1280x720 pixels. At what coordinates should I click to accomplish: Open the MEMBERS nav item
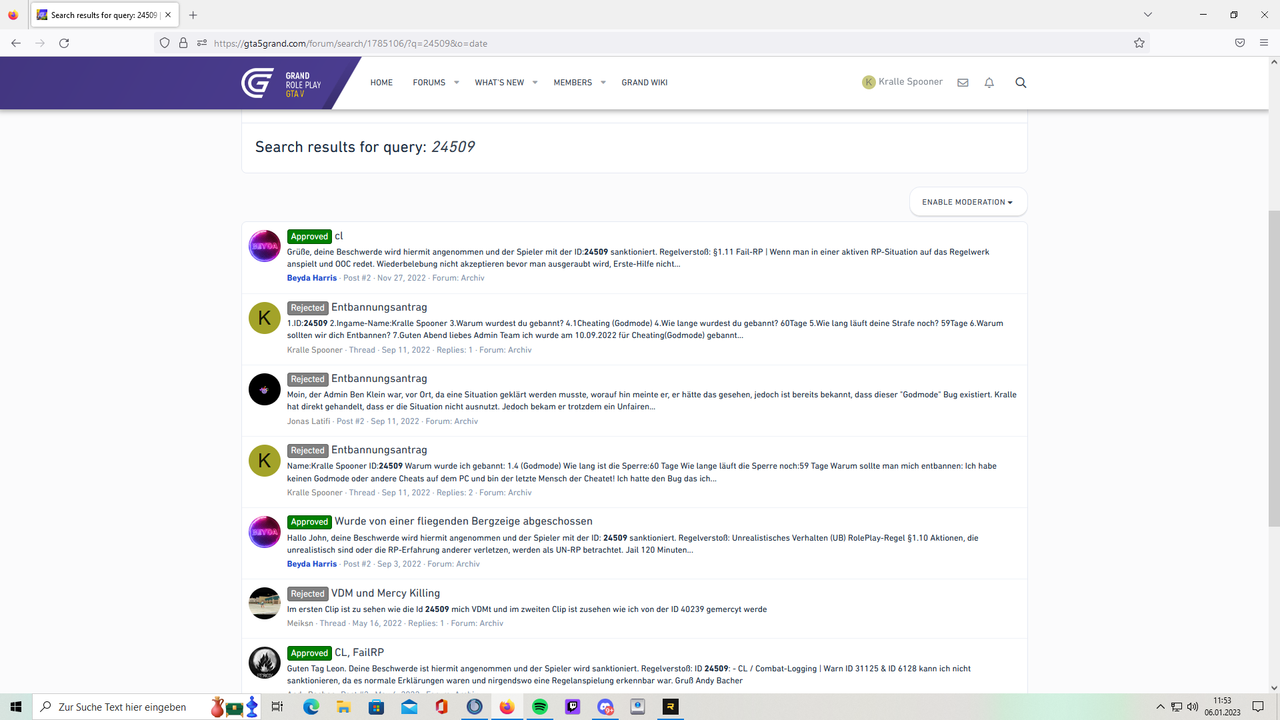pos(573,83)
